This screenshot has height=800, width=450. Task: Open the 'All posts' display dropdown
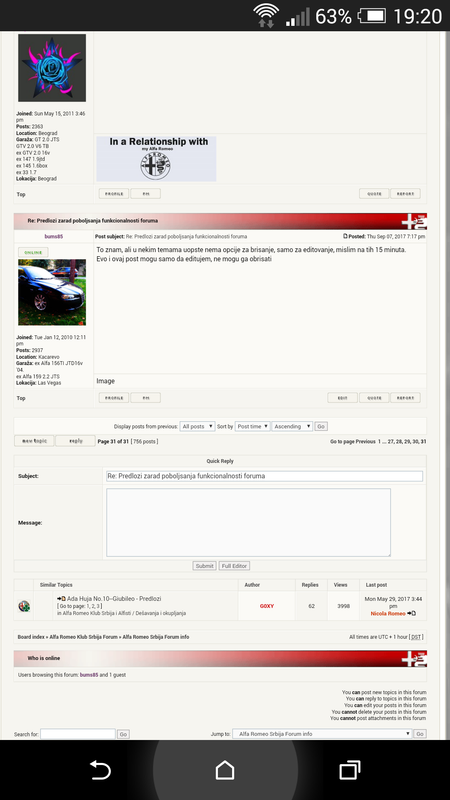click(x=197, y=426)
